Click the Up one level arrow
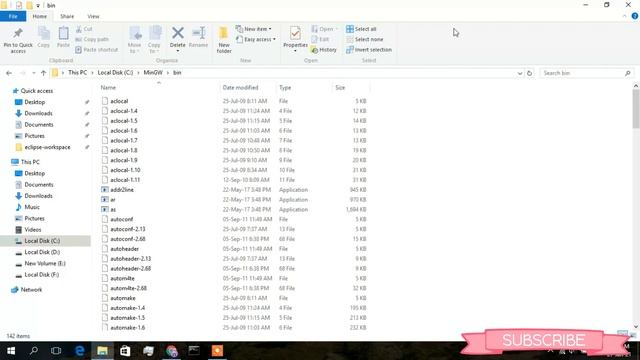The image size is (640, 360). pos(43,73)
